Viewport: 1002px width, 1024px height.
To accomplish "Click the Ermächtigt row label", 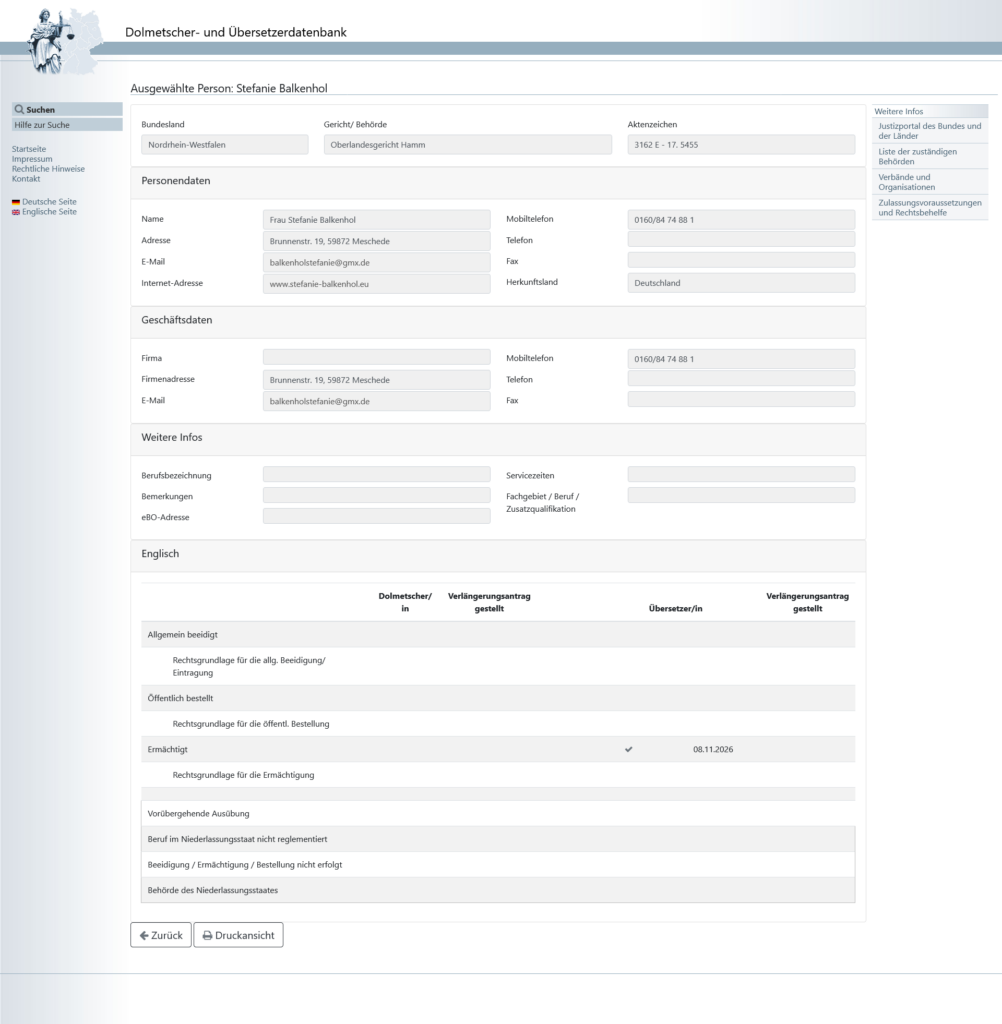I will 167,749.
